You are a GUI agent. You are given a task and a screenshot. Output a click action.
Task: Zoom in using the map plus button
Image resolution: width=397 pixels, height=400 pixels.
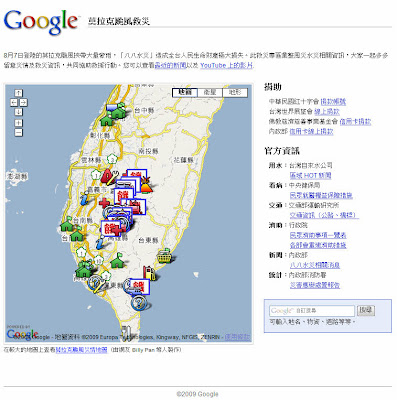(19, 123)
